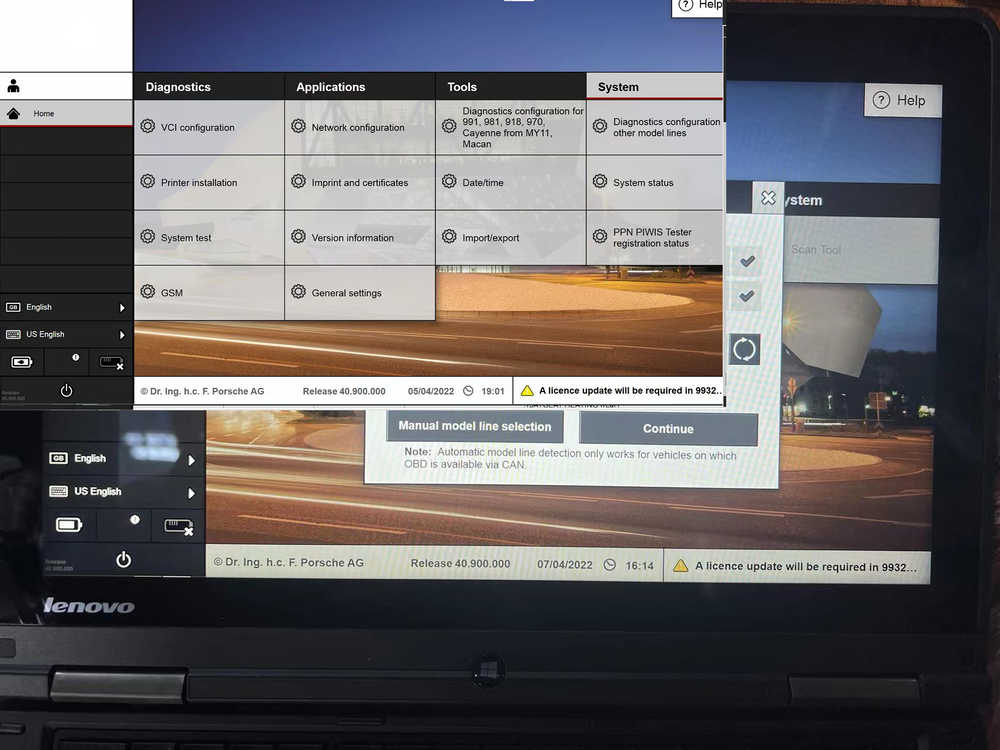Click VCI disconnected icon on laptop screen
The width and height of the screenshot is (1000, 750).
[179, 526]
